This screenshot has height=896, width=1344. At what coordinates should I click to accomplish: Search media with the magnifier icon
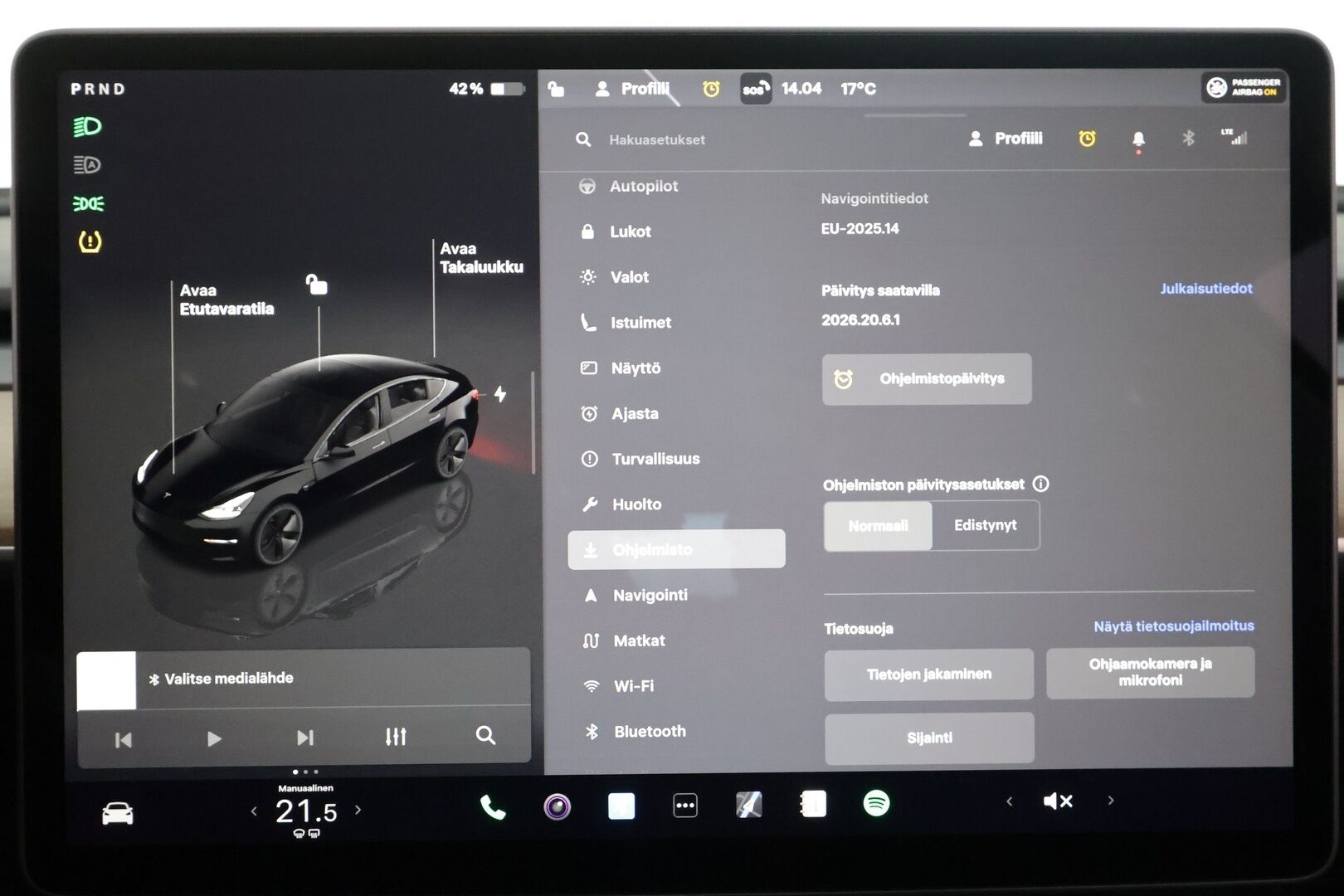click(485, 736)
